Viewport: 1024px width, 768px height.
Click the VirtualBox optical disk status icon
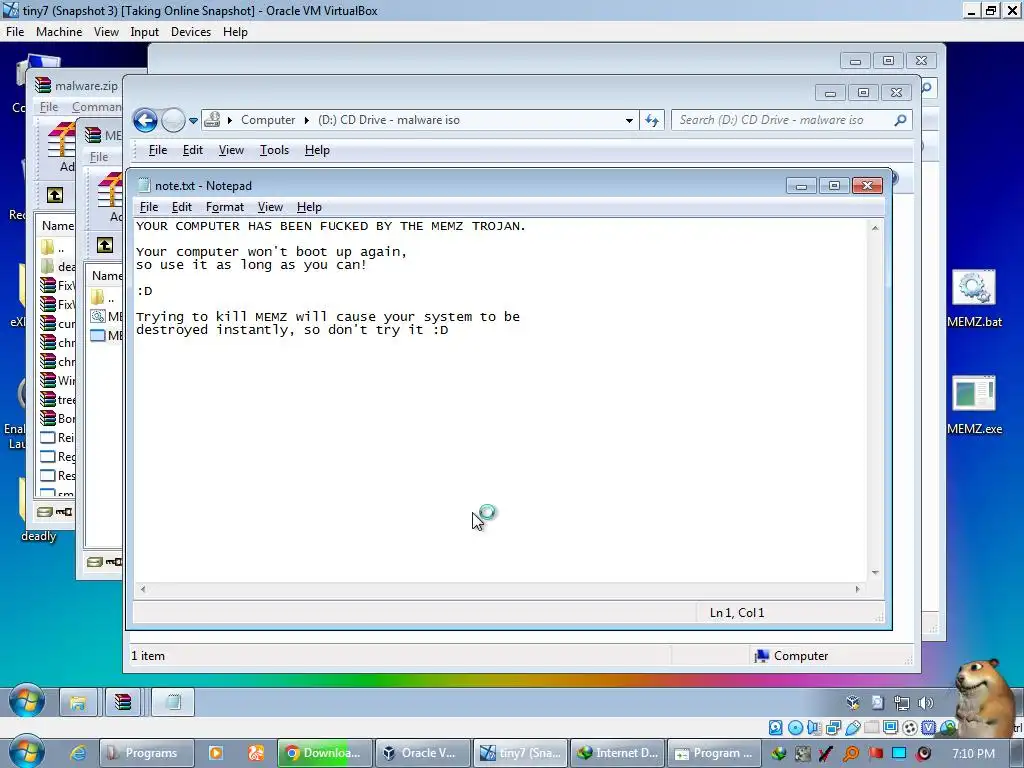[x=795, y=728]
